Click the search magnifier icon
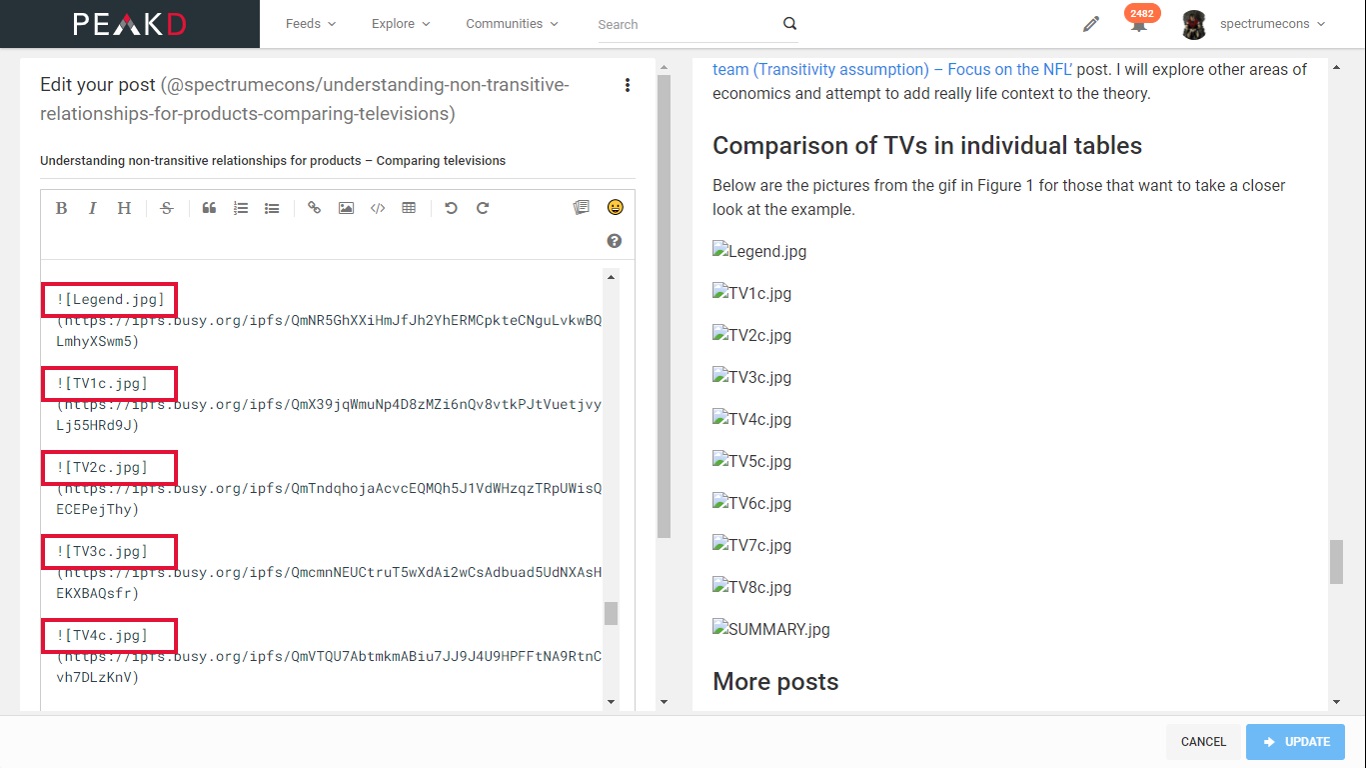This screenshot has height=768, width=1366. 790,24
